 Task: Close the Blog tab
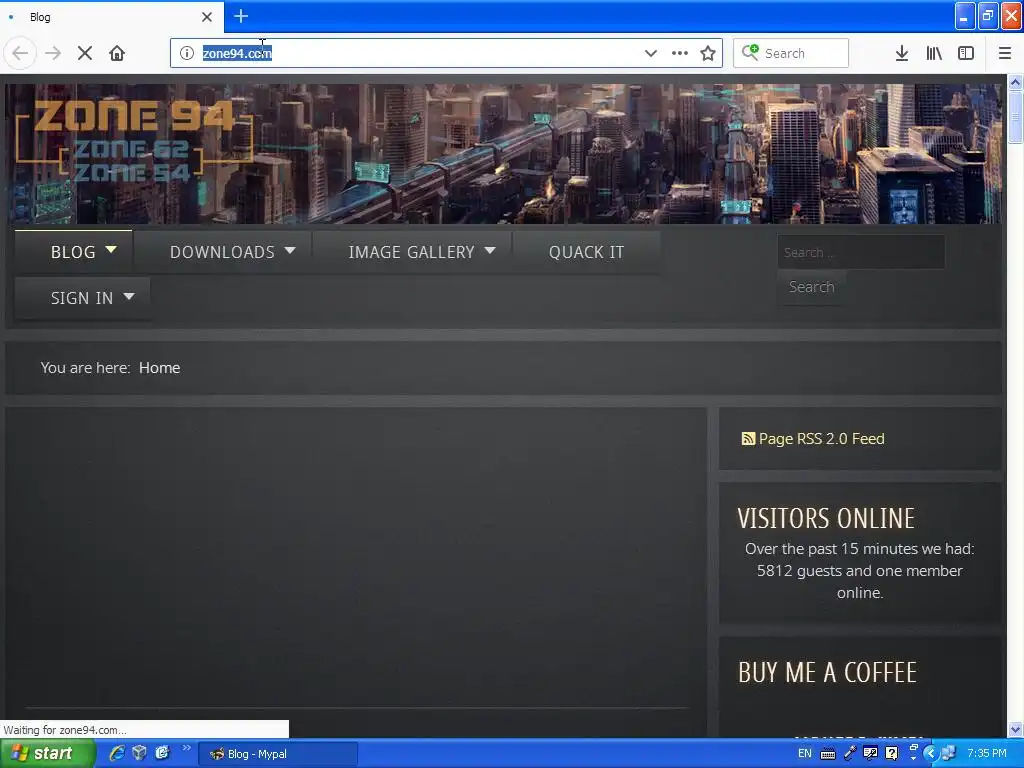click(207, 17)
